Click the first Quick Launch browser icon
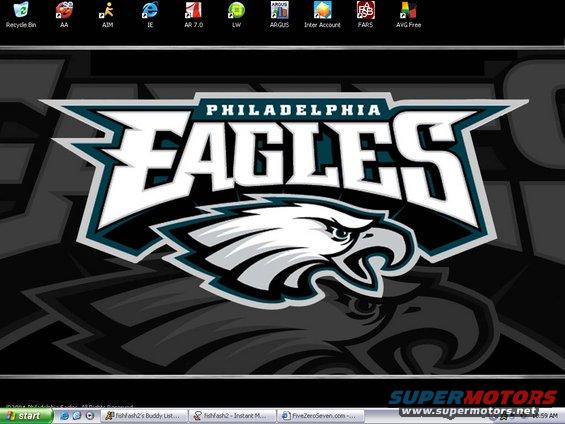Viewport: 565px width, 424px height. (x=64, y=416)
